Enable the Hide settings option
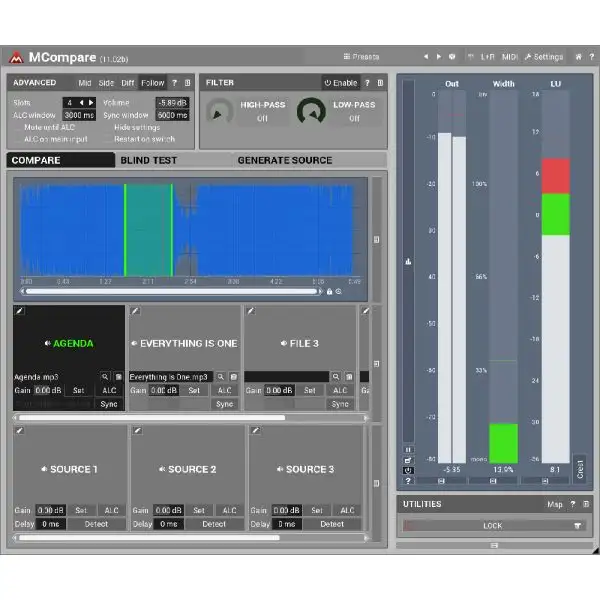Screen dimensions: 600x600 (132, 127)
